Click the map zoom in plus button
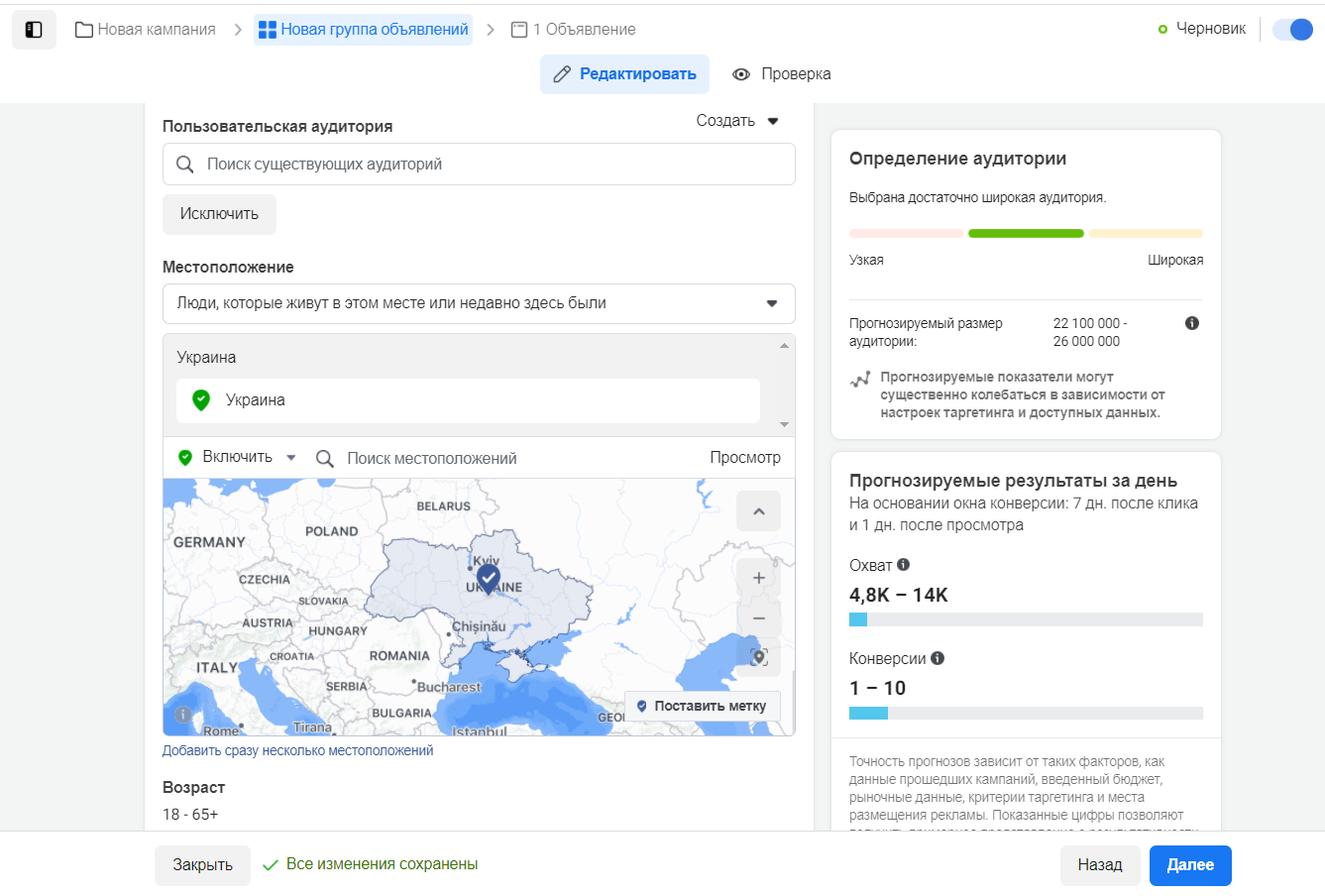The image size is (1325, 896). pyautogui.click(x=758, y=578)
